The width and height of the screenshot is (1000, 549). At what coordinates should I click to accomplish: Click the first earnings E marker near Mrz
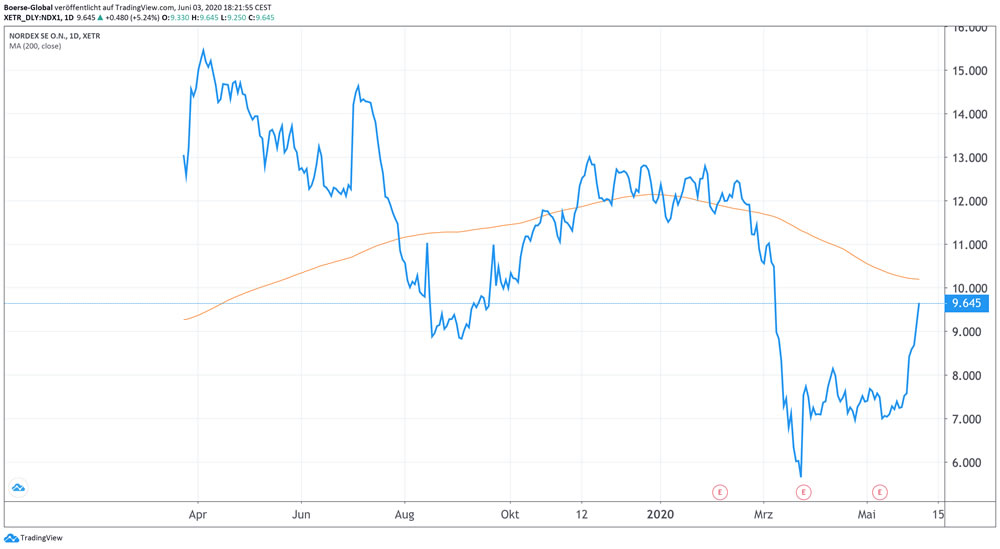pos(719,491)
